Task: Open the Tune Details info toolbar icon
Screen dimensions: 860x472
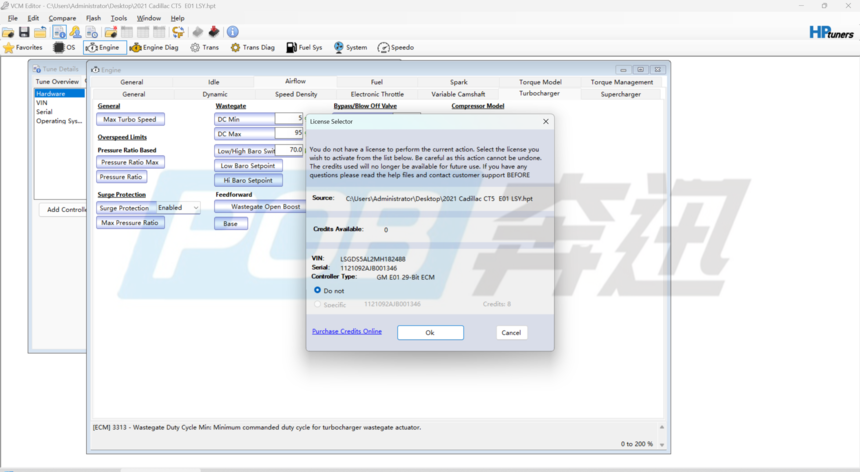Action: [60, 32]
